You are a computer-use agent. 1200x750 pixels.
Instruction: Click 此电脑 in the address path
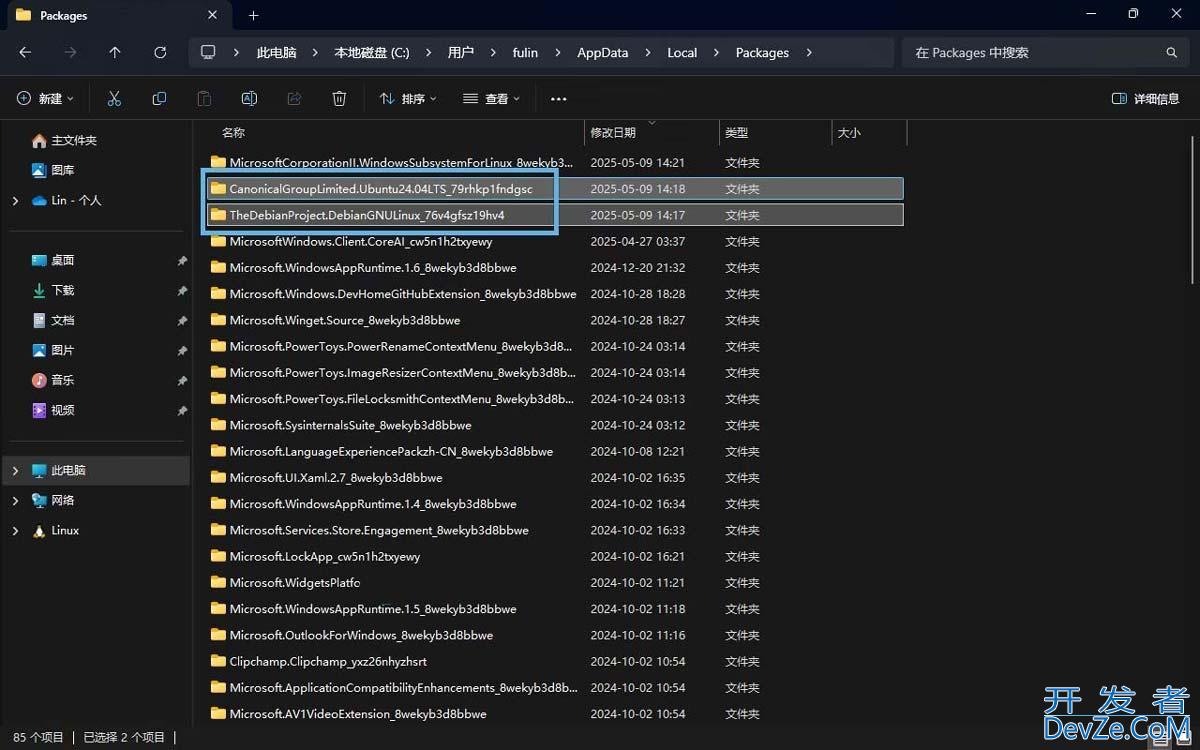pos(277,52)
